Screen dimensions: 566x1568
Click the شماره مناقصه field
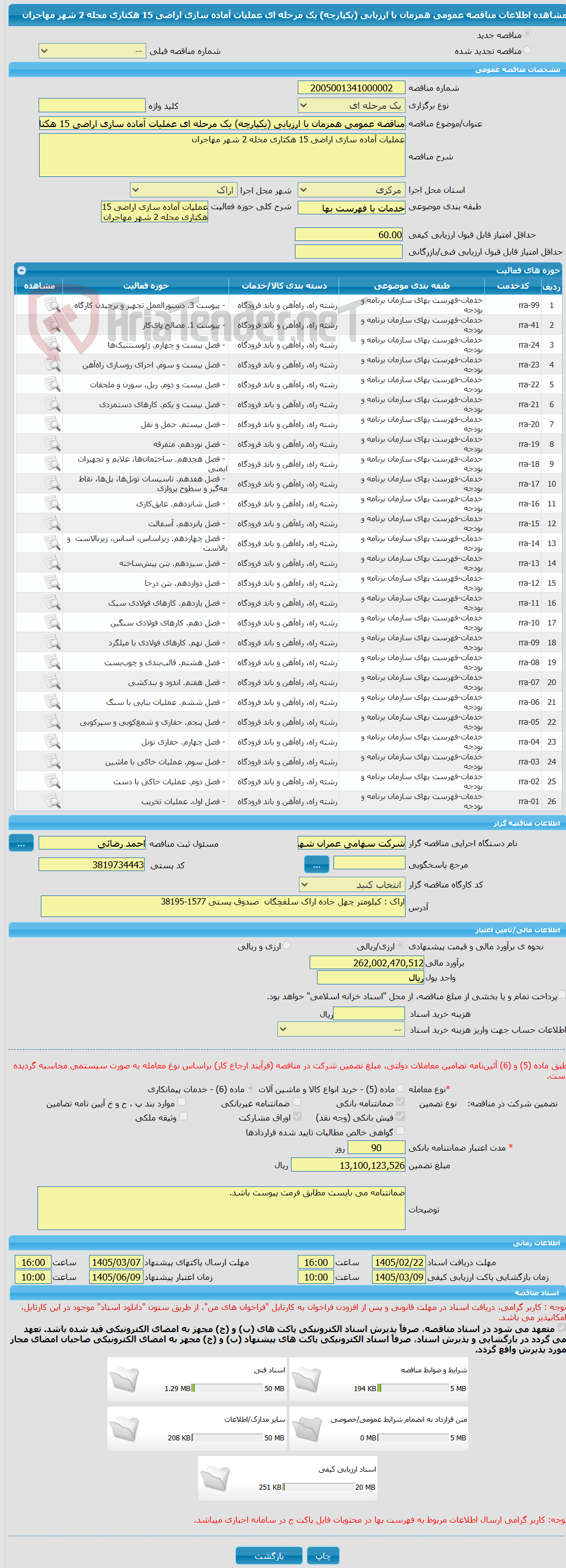pyautogui.click(x=351, y=88)
